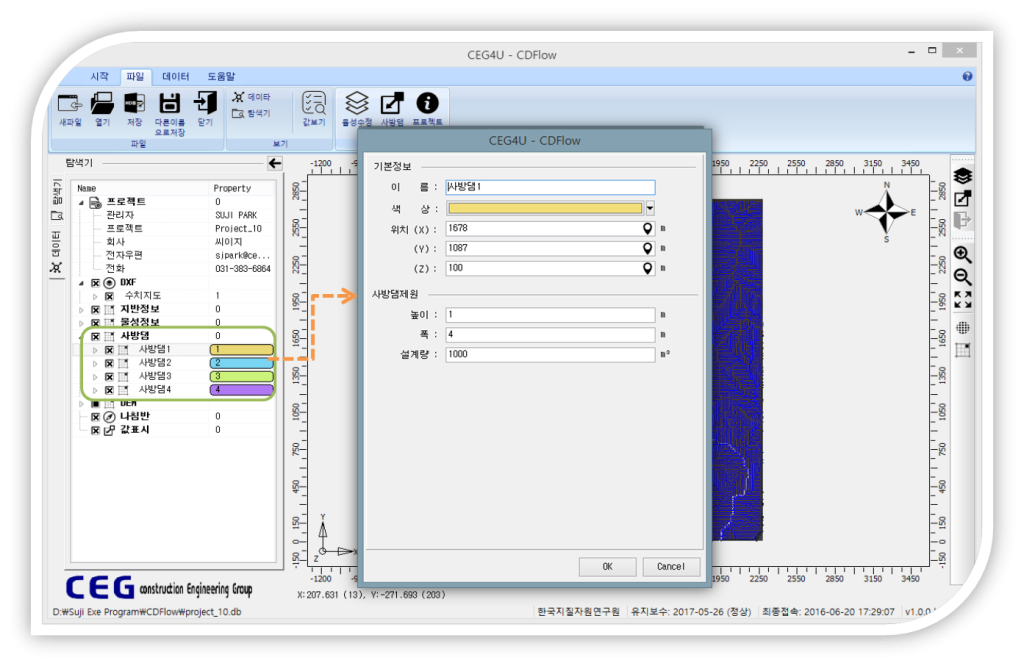Screen dimensions: 1024x666
Task: Click the export square icon in the right toolbar
Action: click(x=963, y=198)
